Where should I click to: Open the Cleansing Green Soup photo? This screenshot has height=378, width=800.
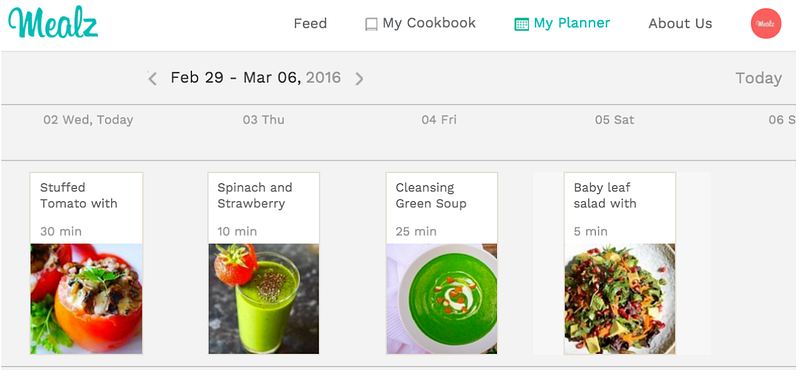point(442,299)
